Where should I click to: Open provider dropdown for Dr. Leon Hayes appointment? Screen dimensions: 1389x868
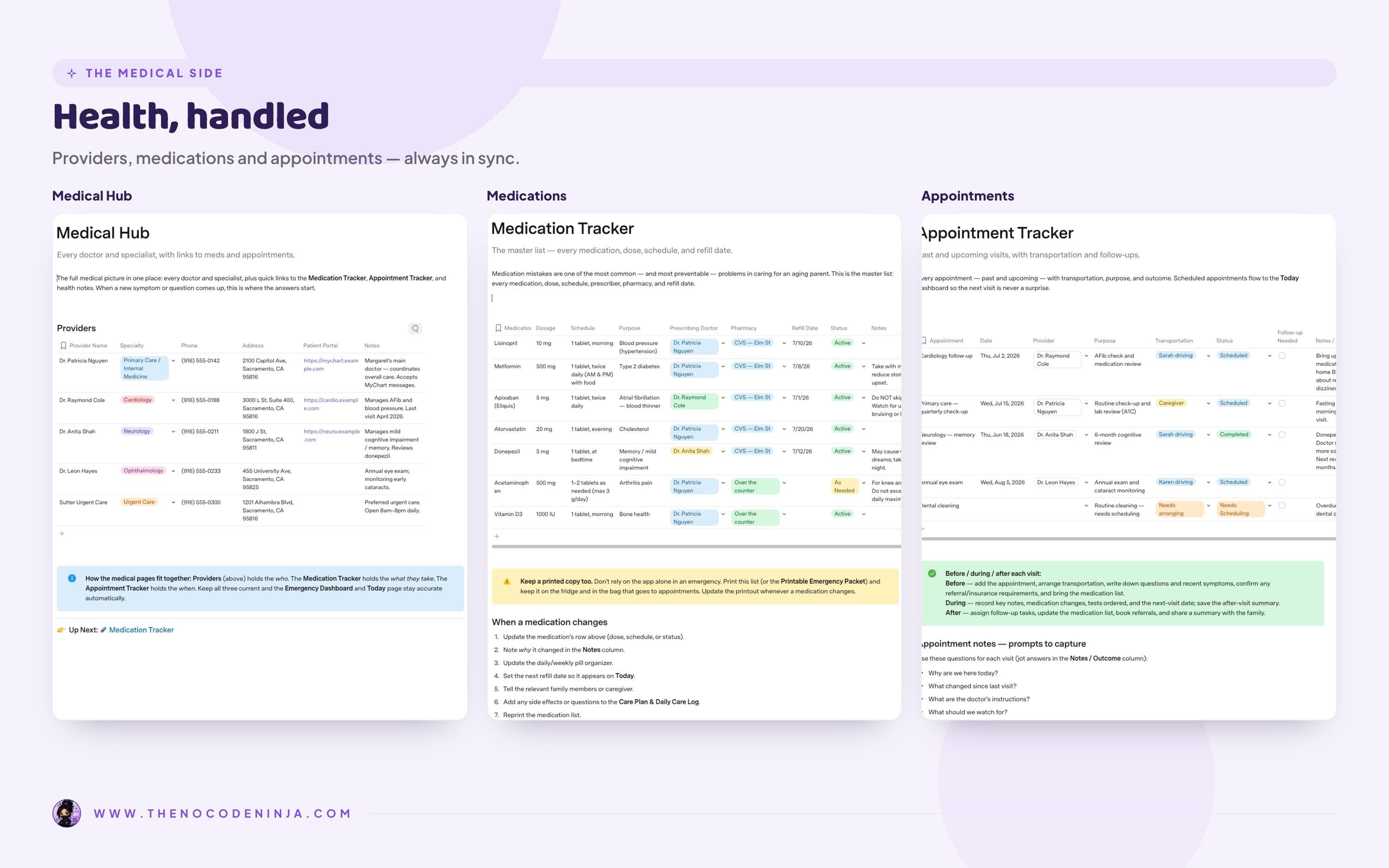[1086, 482]
